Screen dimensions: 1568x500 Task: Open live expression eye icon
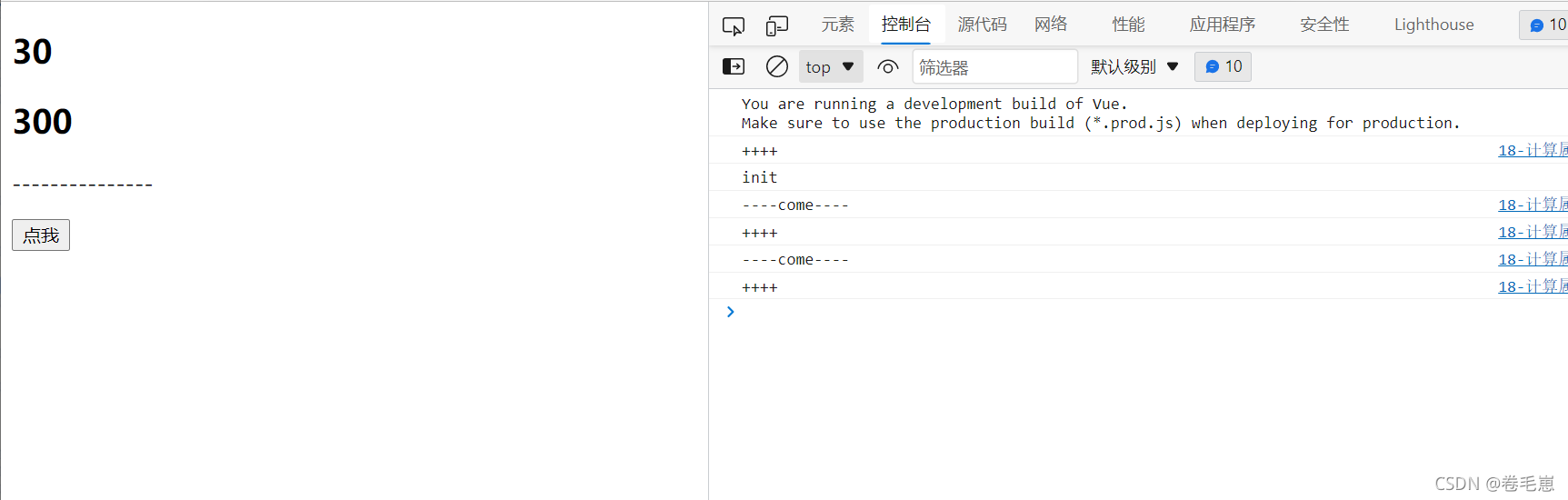[888, 66]
